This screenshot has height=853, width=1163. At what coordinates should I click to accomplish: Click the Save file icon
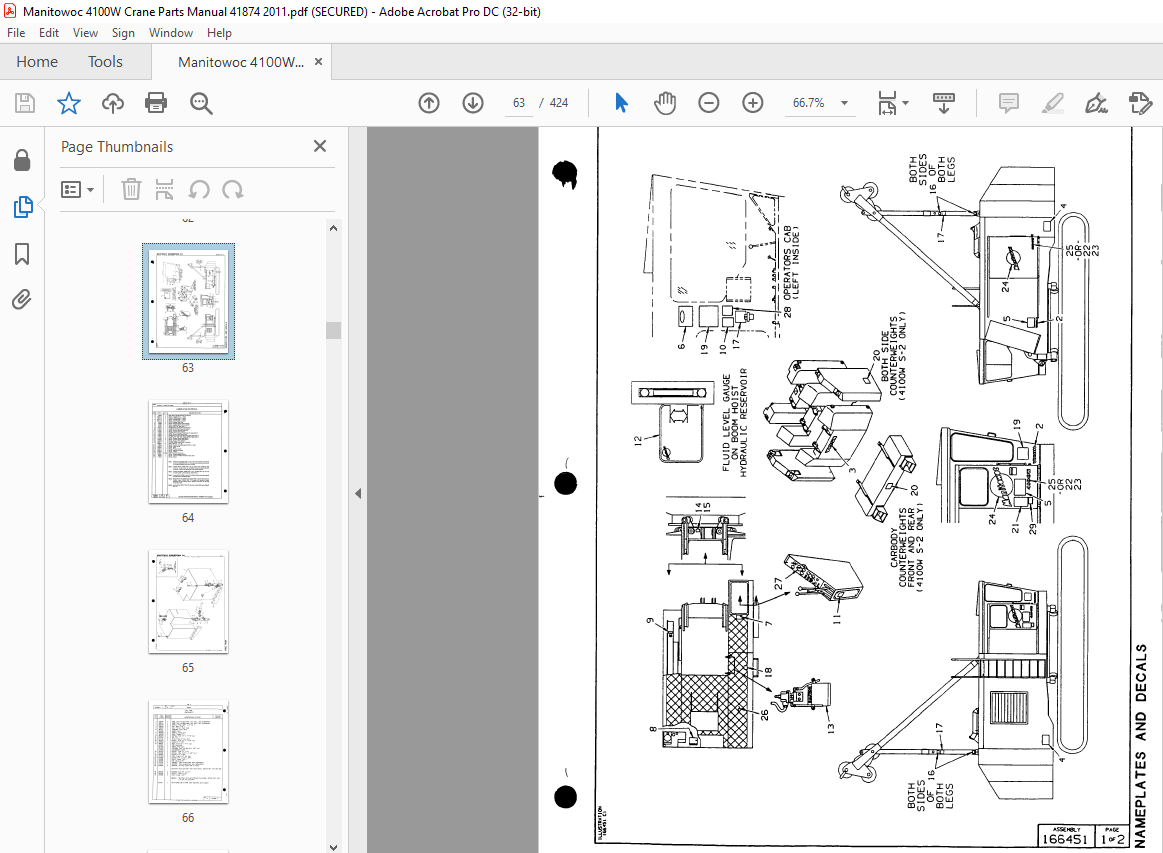pyautogui.click(x=25, y=103)
